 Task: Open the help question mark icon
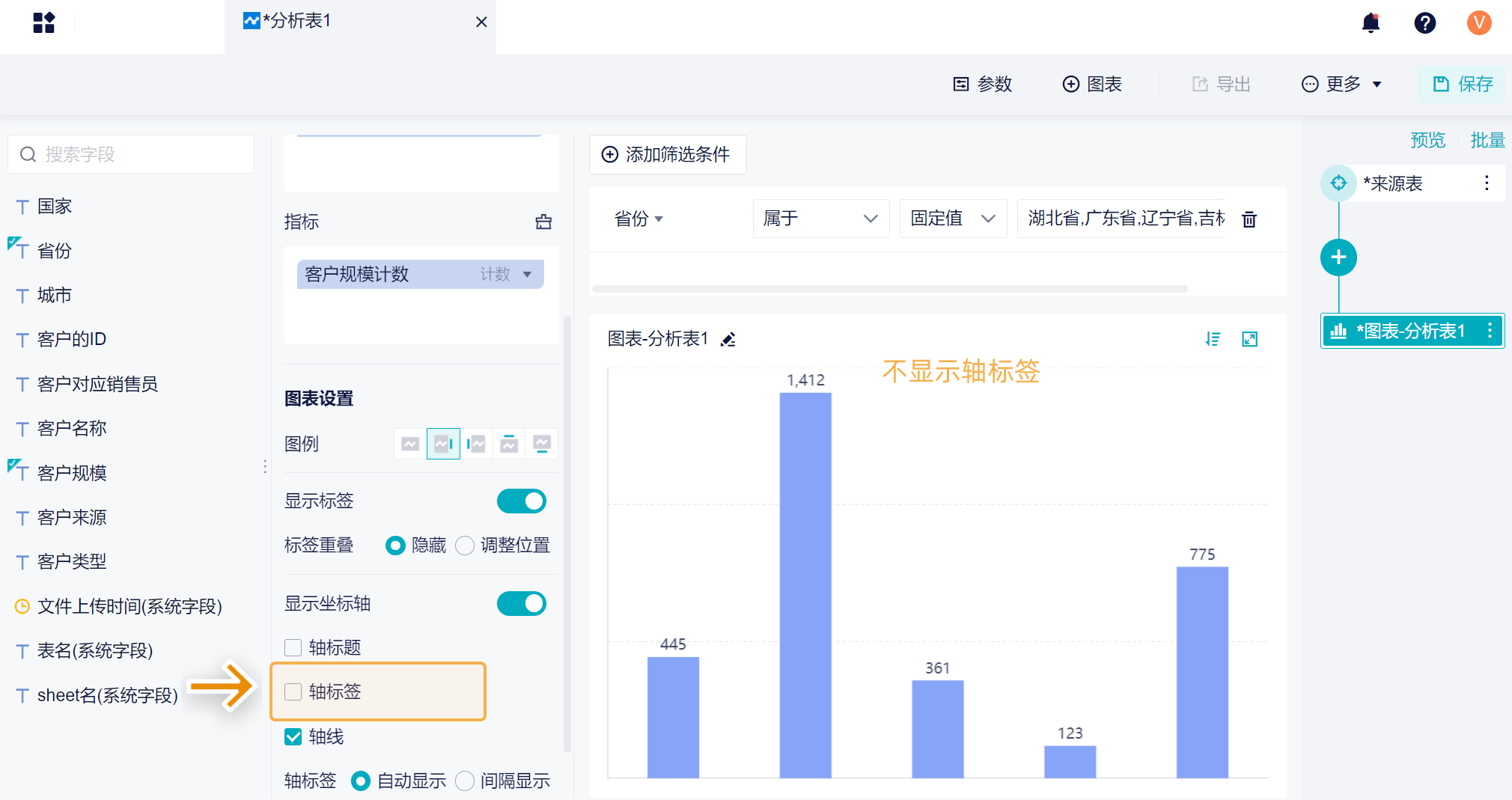pos(1424,23)
